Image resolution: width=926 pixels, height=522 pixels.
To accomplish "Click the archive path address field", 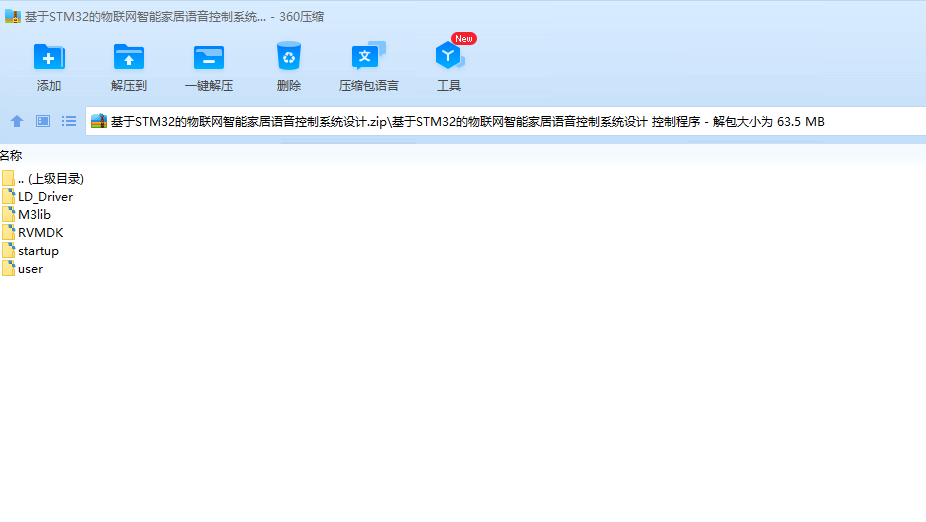I will click(x=506, y=121).
